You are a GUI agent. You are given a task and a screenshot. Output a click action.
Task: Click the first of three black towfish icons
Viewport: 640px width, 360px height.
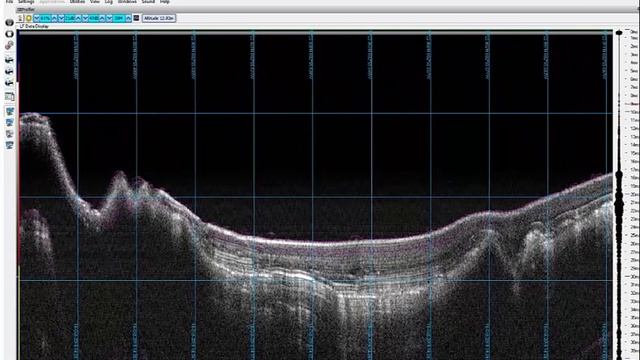click(9, 60)
